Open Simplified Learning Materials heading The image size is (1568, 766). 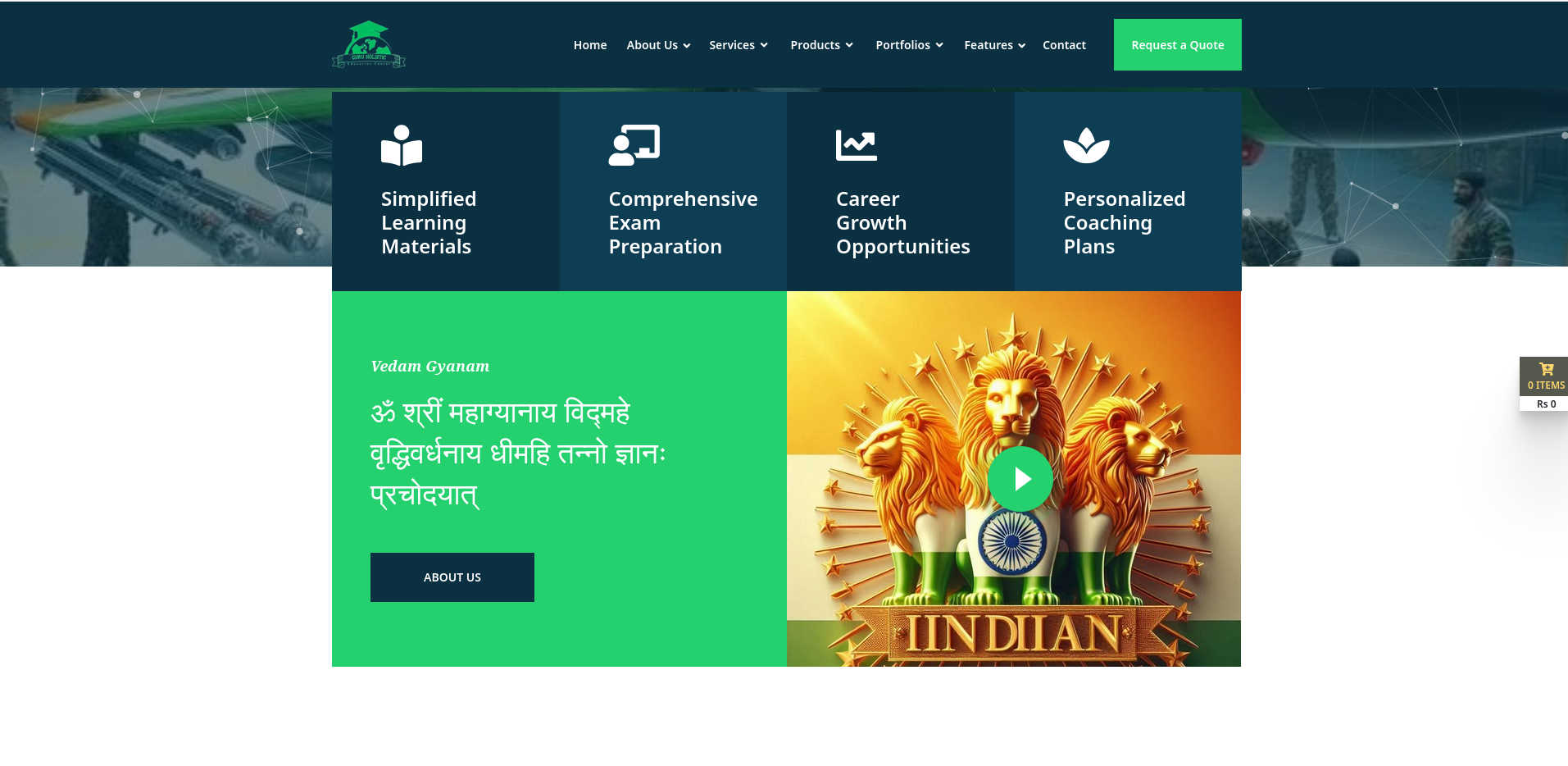[x=429, y=223]
